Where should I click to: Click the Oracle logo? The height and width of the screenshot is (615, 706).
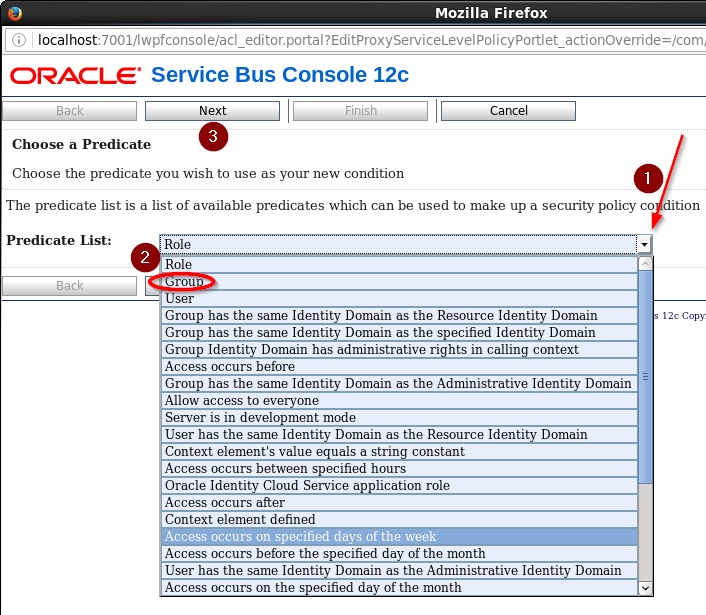click(76, 77)
